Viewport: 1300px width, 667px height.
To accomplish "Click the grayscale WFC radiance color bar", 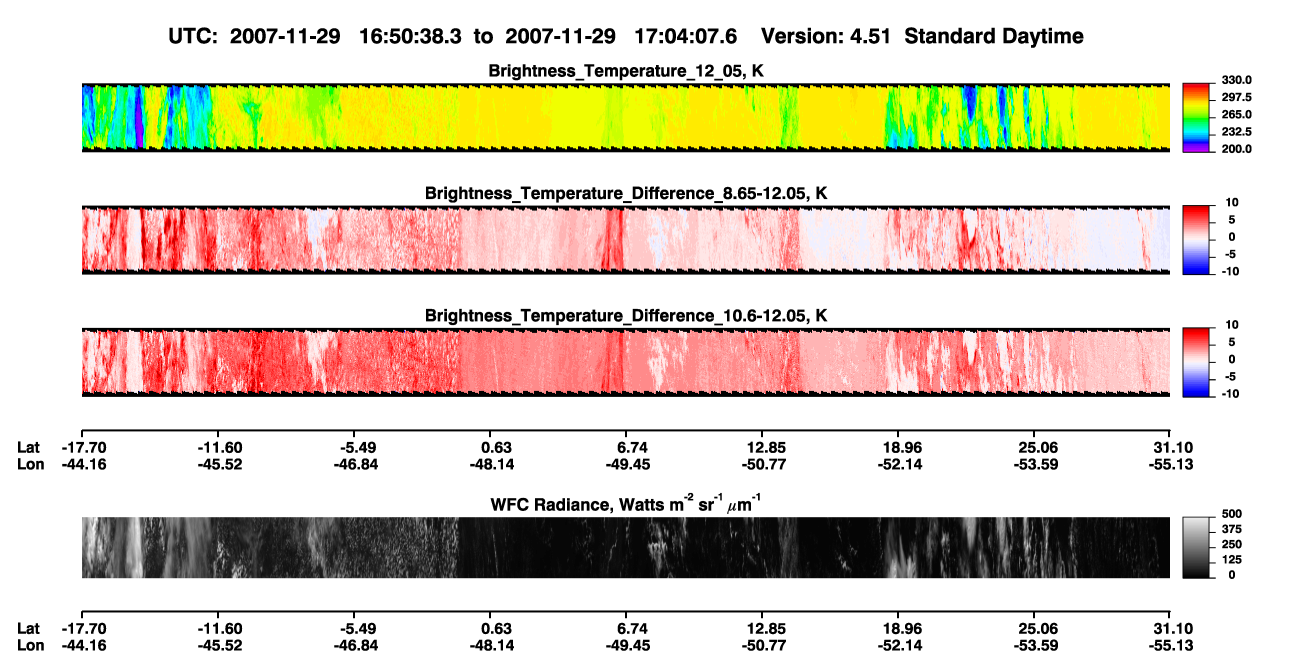I will coord(1196,547).
